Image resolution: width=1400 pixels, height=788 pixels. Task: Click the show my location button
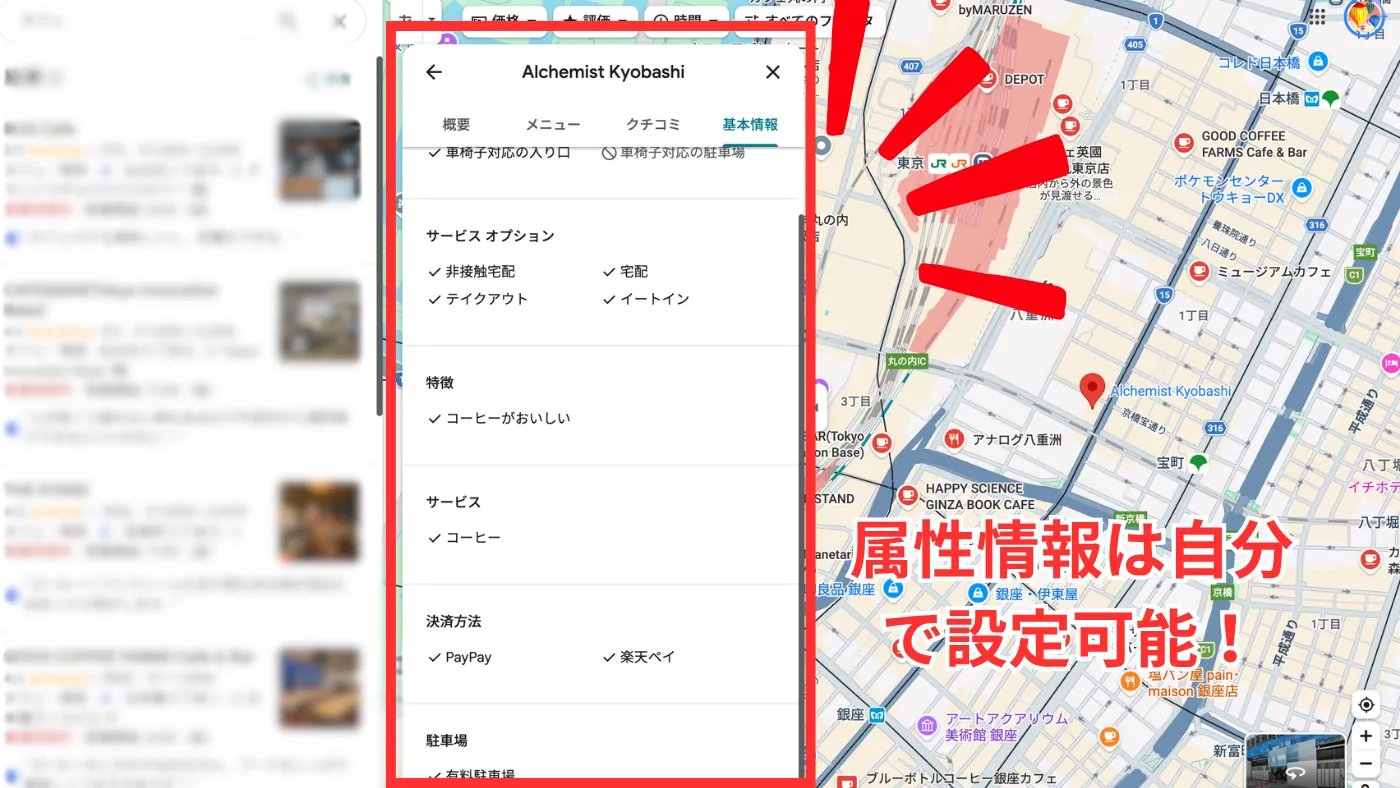1366,705
